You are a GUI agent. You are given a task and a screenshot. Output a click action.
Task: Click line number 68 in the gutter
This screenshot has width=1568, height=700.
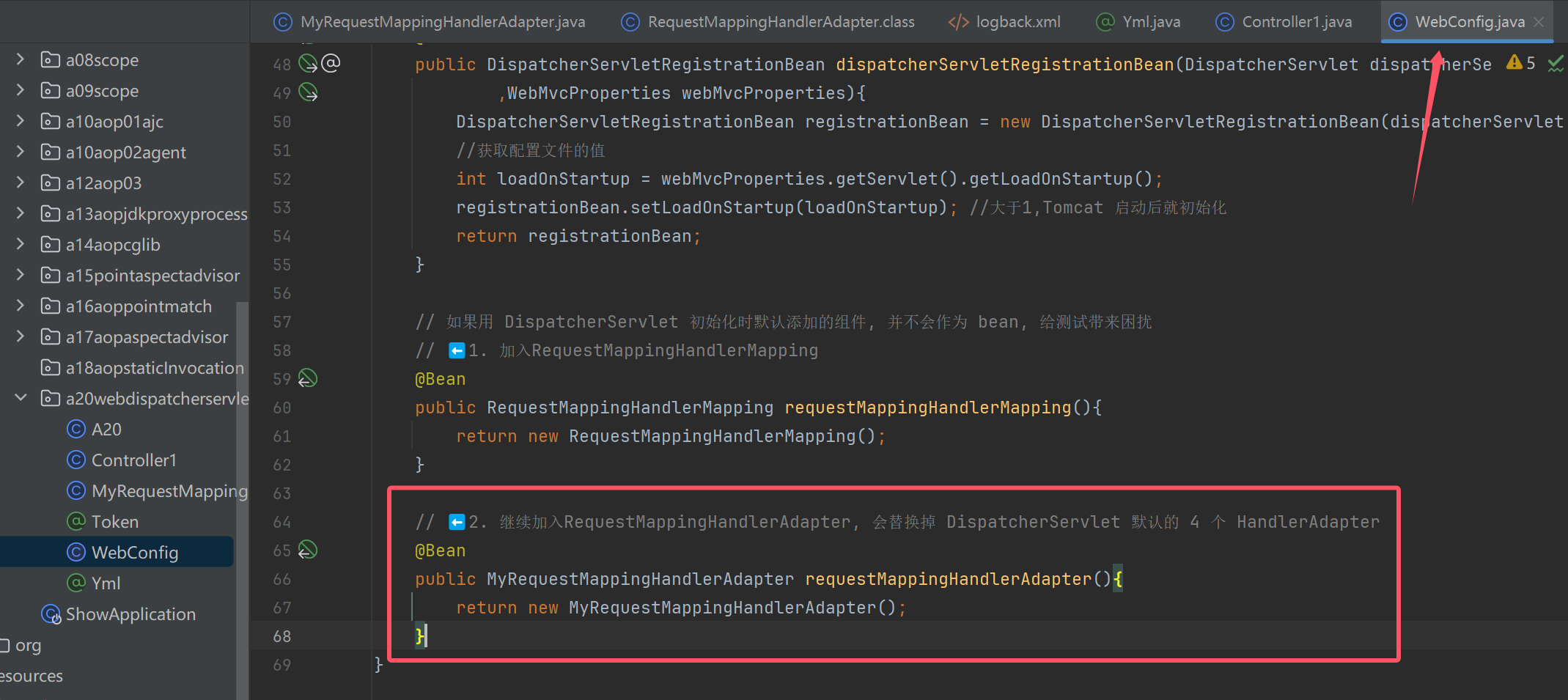click(x=282, y=636)
